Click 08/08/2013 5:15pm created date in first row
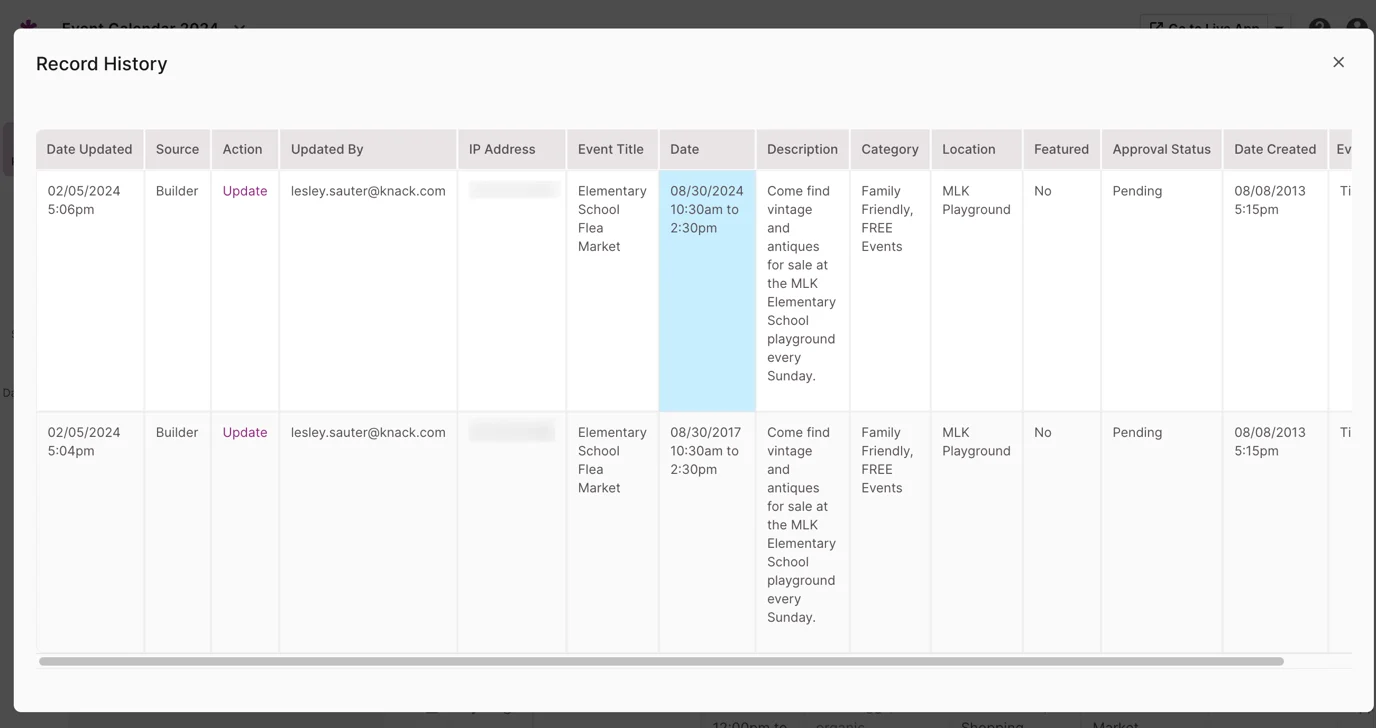This screenshot has width=1376, height=728. coord(1270,200)
